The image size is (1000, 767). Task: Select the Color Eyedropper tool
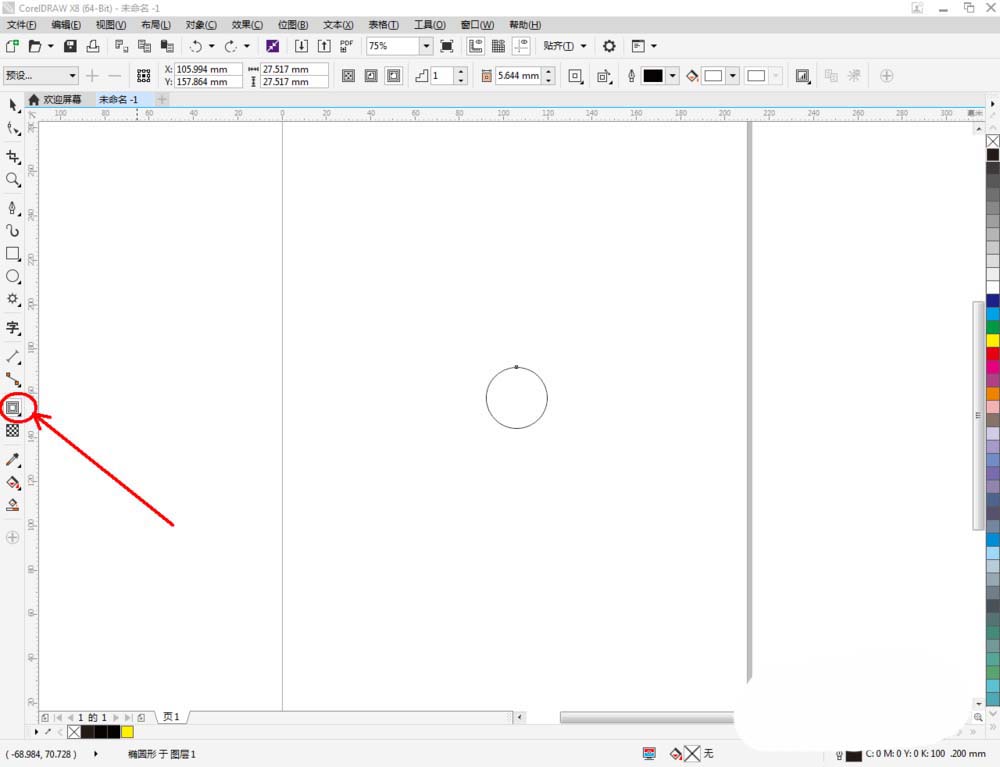point(13,459)
